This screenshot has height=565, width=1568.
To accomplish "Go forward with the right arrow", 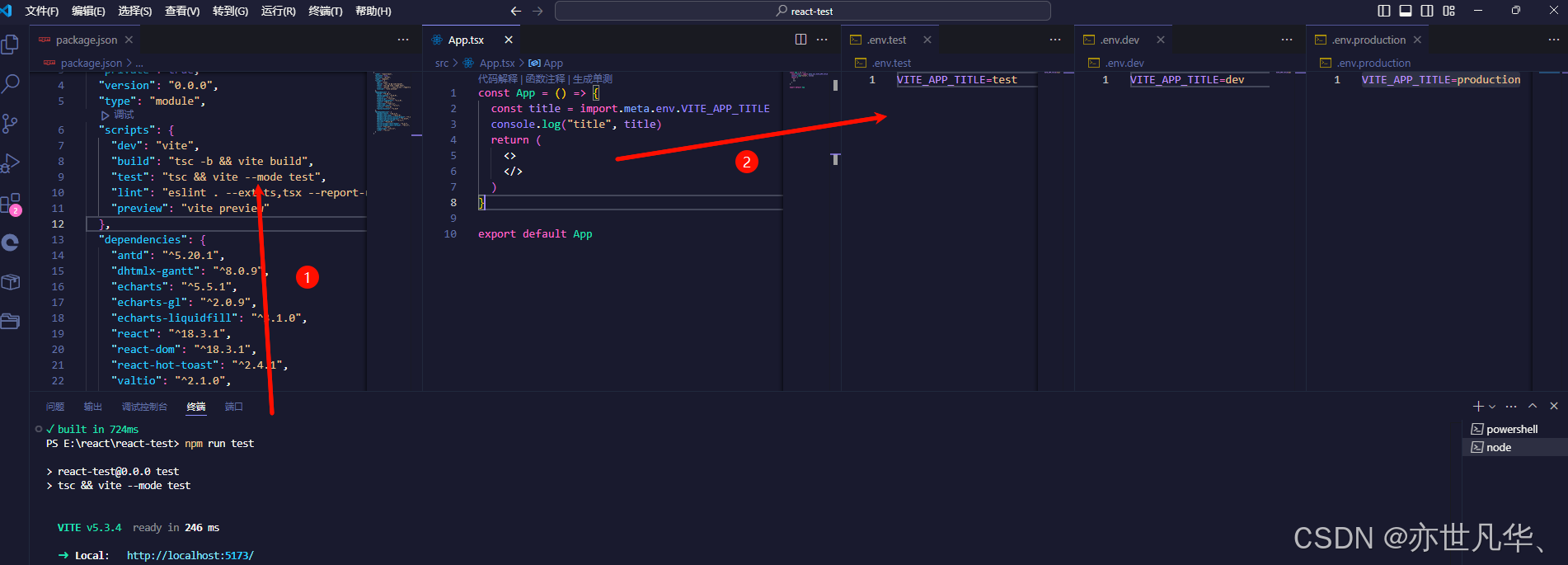I will click(x=538, y=11).
